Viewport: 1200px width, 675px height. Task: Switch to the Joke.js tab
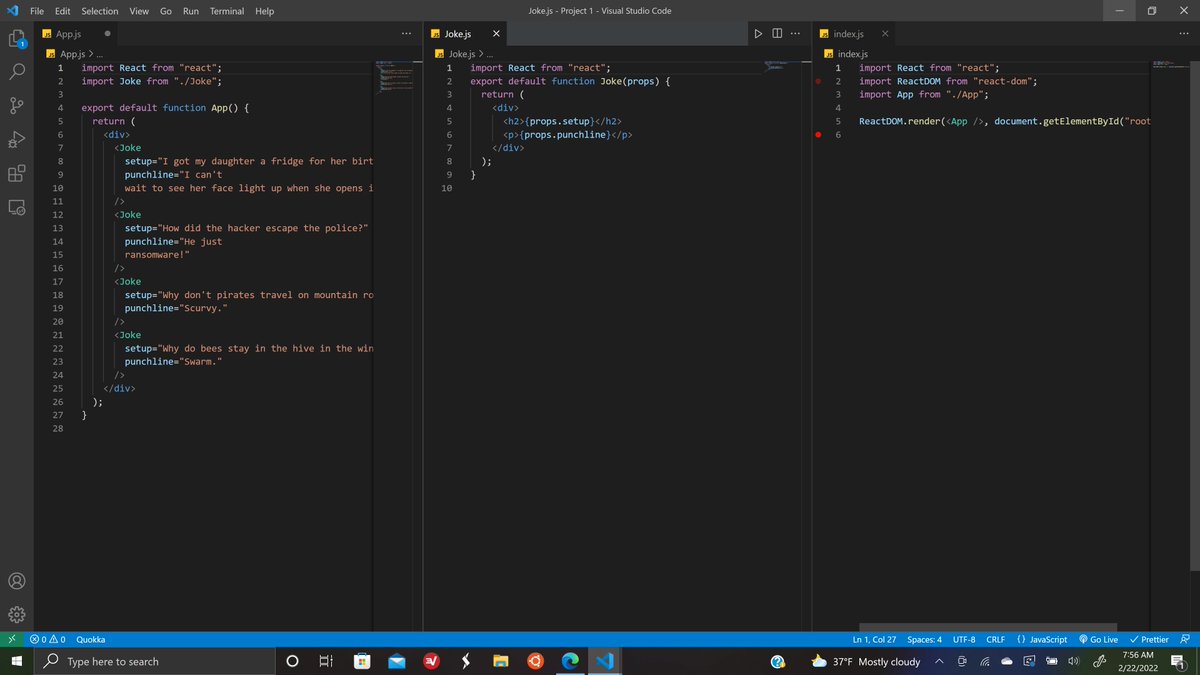coord(458,34)
